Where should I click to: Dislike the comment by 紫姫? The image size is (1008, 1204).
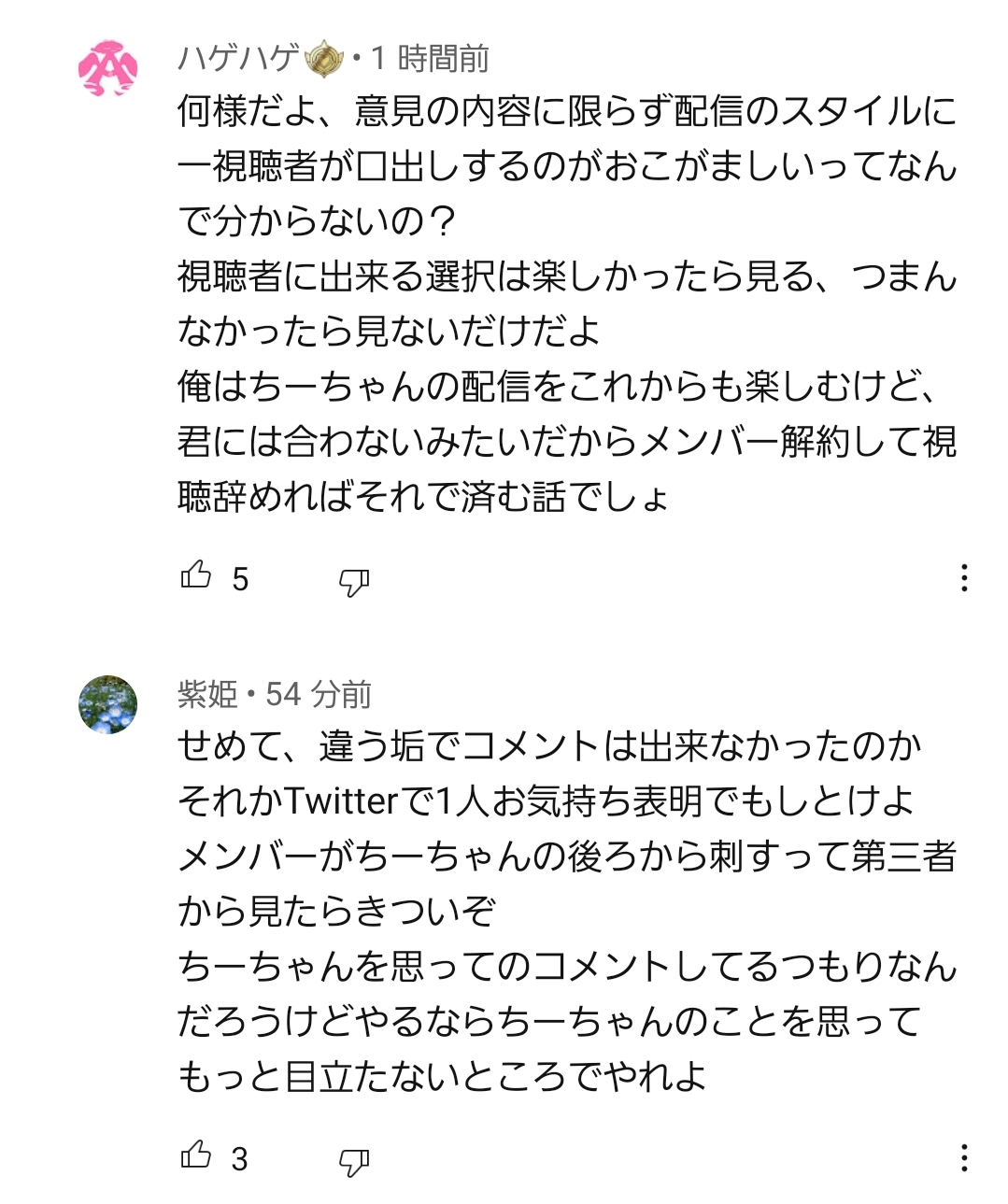click(x=353, y=1161)
